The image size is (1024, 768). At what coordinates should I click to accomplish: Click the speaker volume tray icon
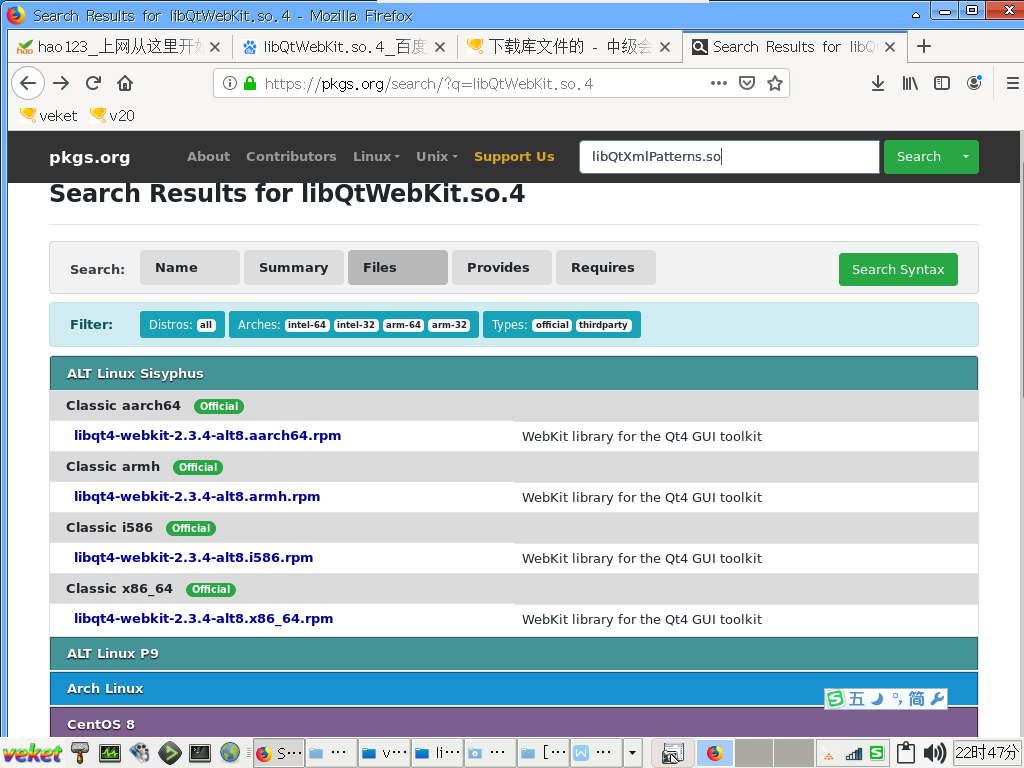coord(935,753)
